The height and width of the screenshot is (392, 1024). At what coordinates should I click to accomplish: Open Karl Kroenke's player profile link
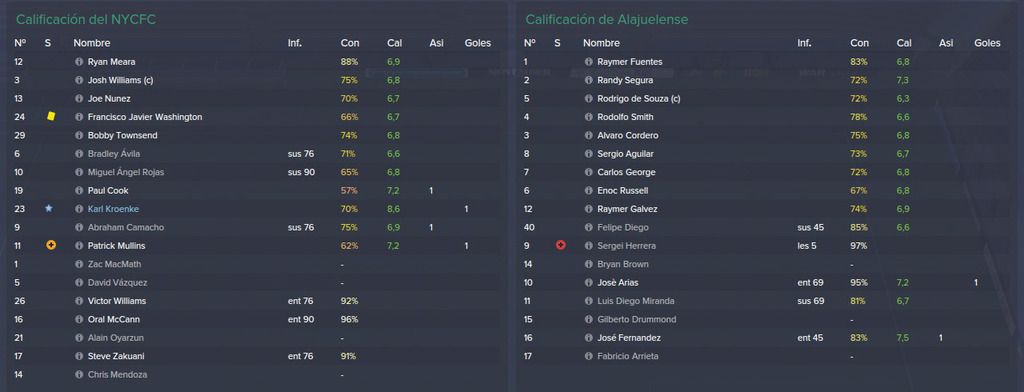[113, 209]
